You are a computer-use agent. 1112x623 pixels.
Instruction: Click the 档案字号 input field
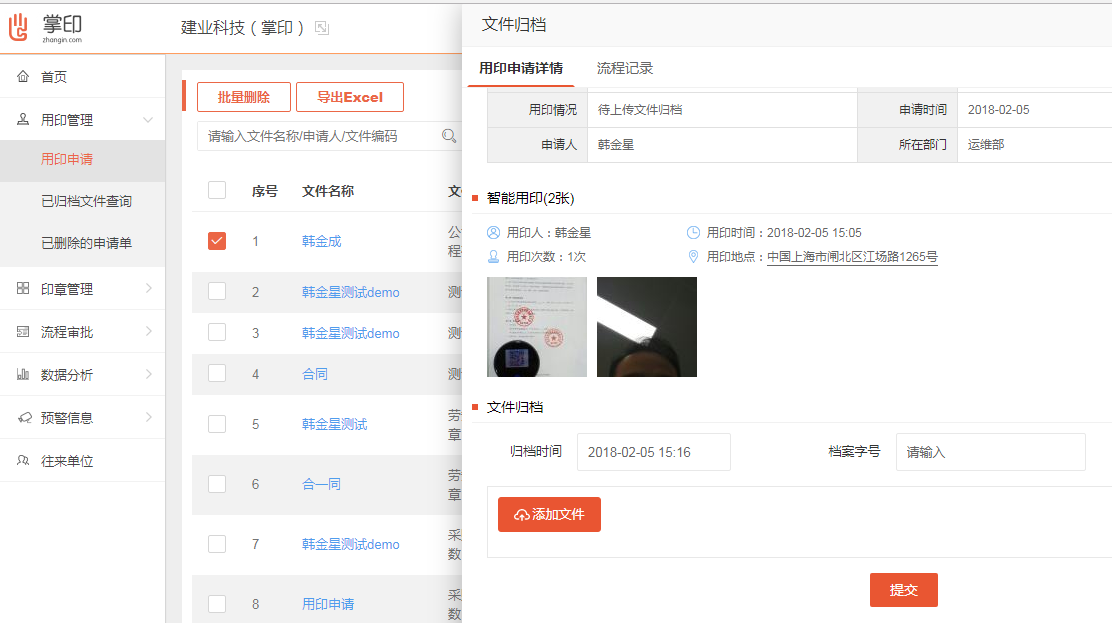click(x=990, y=452)
